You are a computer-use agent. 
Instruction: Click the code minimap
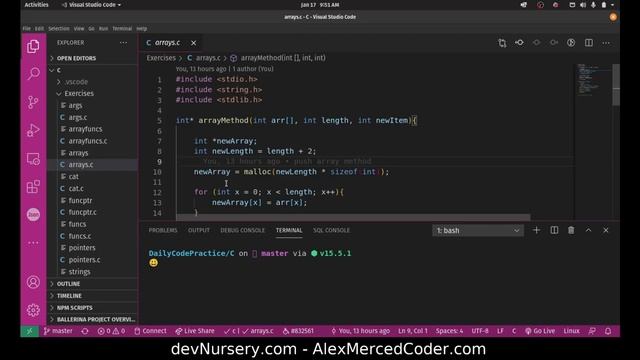[593, 80]
